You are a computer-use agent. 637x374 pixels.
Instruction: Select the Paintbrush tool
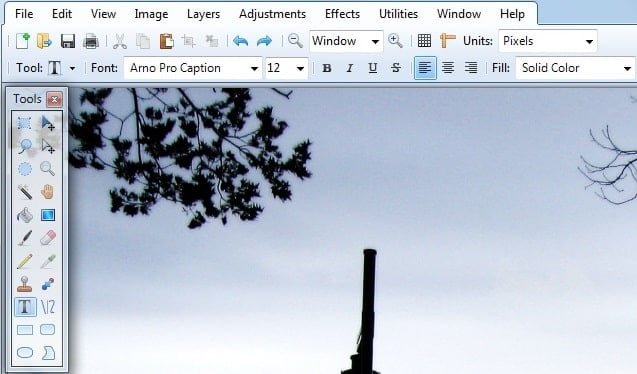pyautogui.click(x=25, y=238)
